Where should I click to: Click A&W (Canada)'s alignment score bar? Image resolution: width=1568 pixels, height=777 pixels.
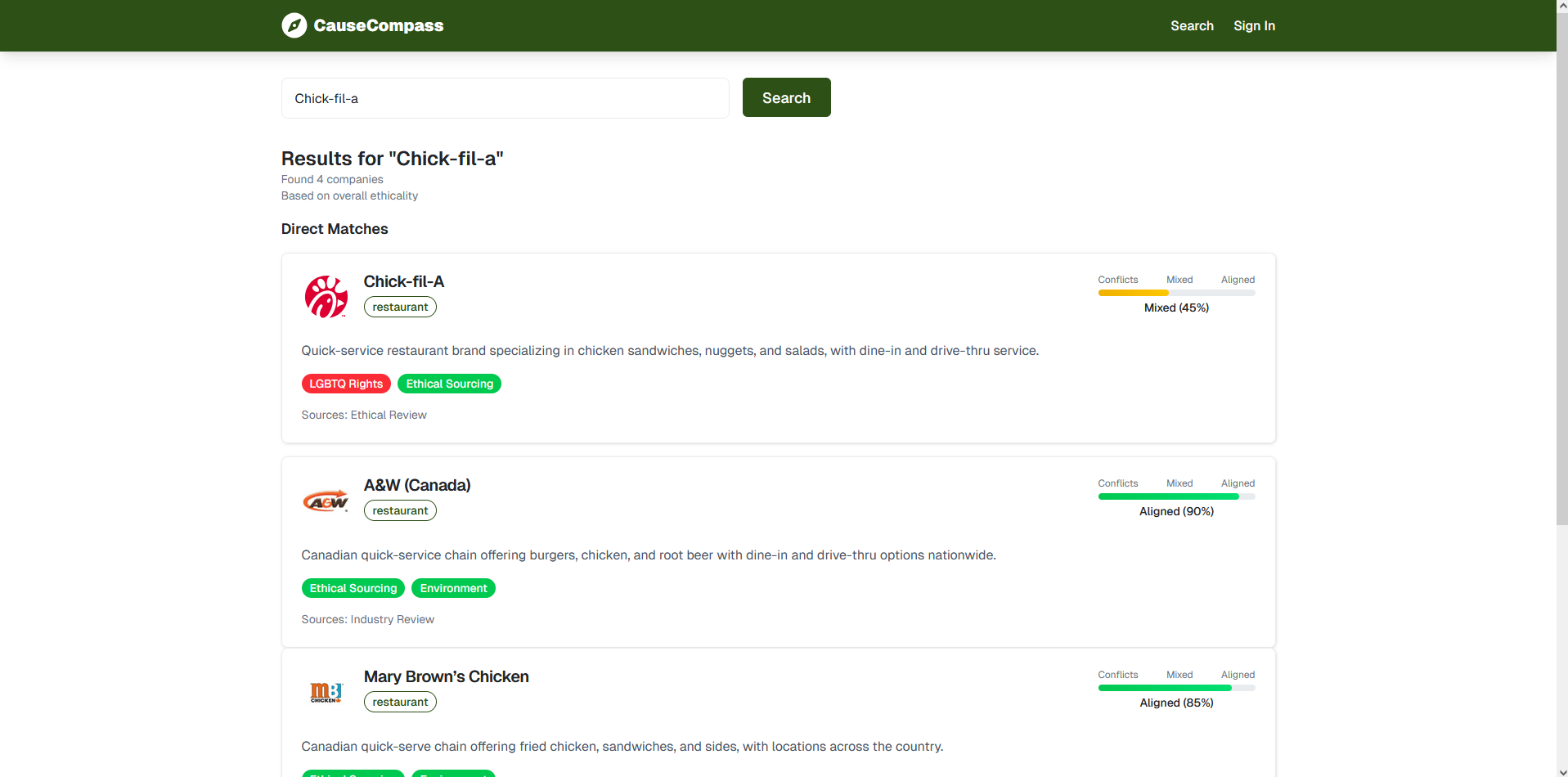pyautogui.click(x=1176, y=496)
